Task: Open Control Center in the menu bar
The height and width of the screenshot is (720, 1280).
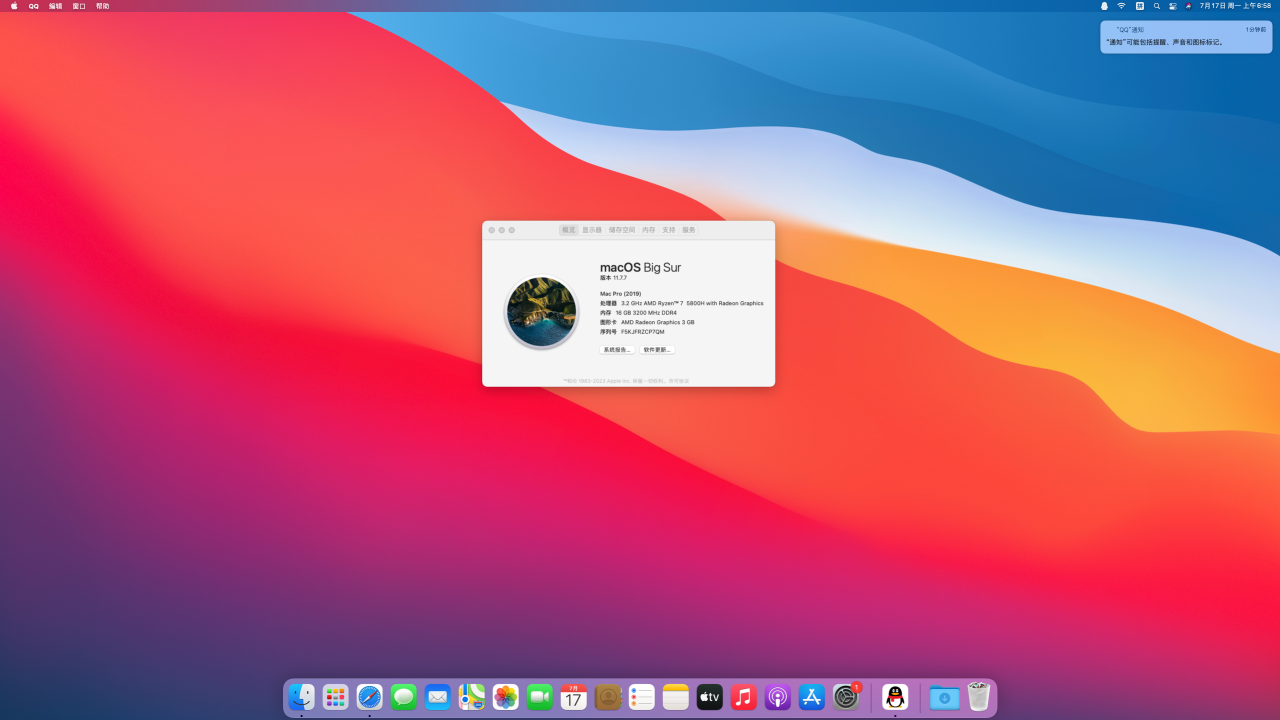Action: [1173, 6]
